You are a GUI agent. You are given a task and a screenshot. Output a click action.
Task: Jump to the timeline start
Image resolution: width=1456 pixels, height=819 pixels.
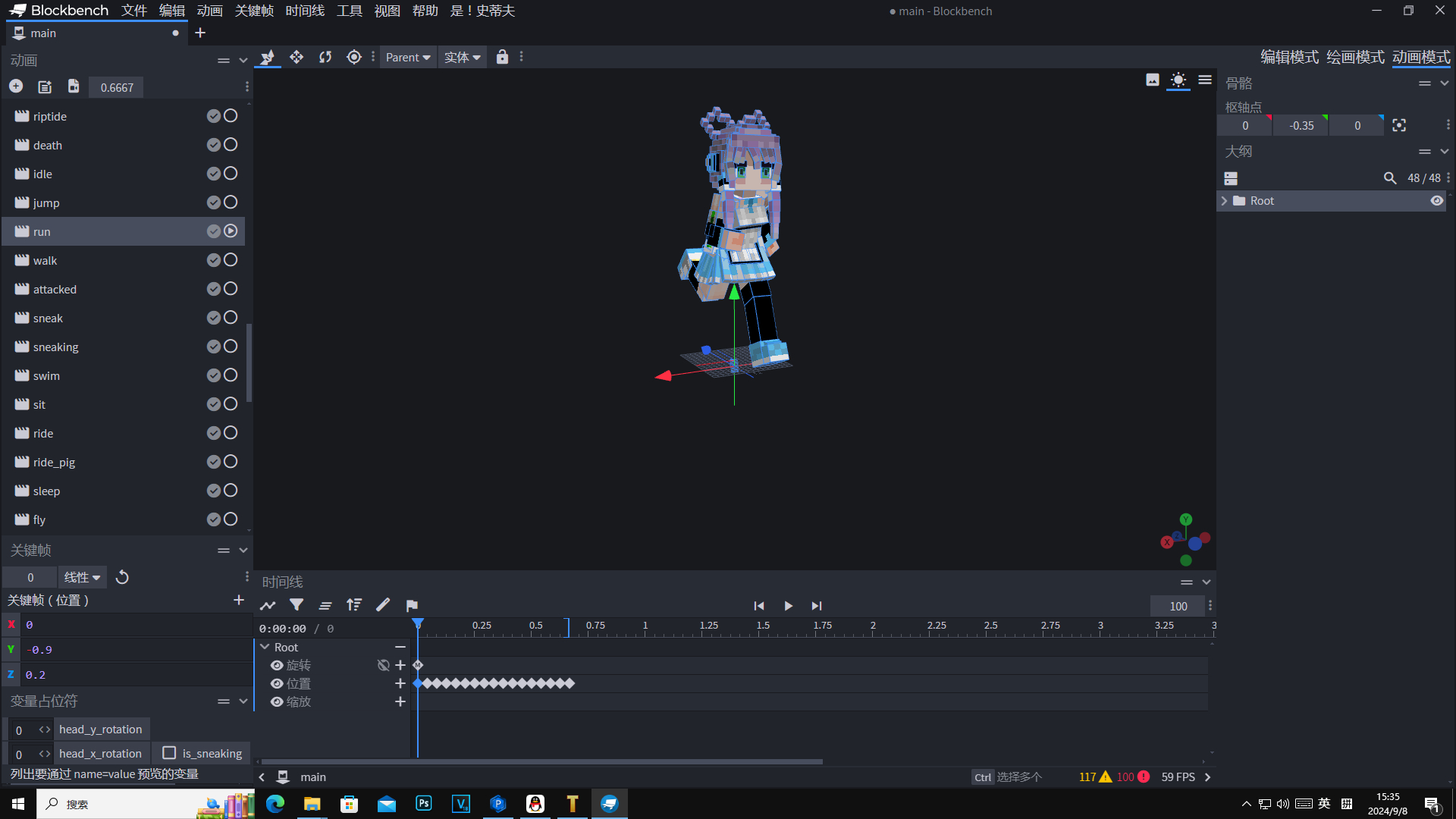pyautogui.click(x=759, y=605)
